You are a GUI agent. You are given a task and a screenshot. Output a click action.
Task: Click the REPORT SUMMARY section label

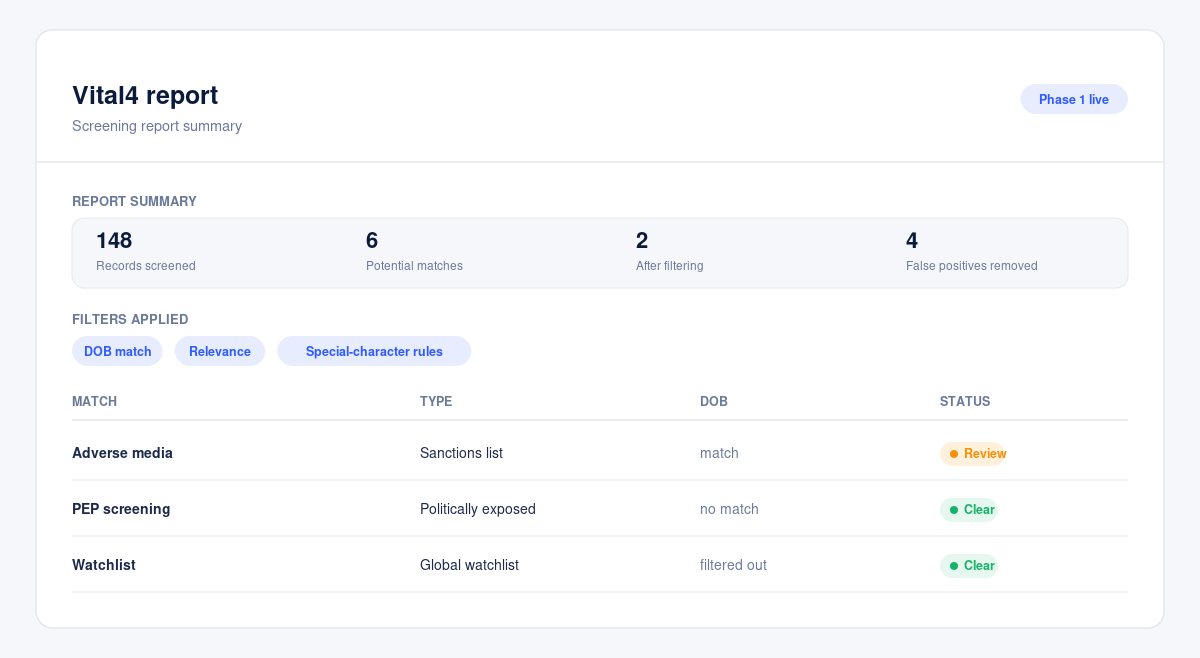tap(134, 201)
